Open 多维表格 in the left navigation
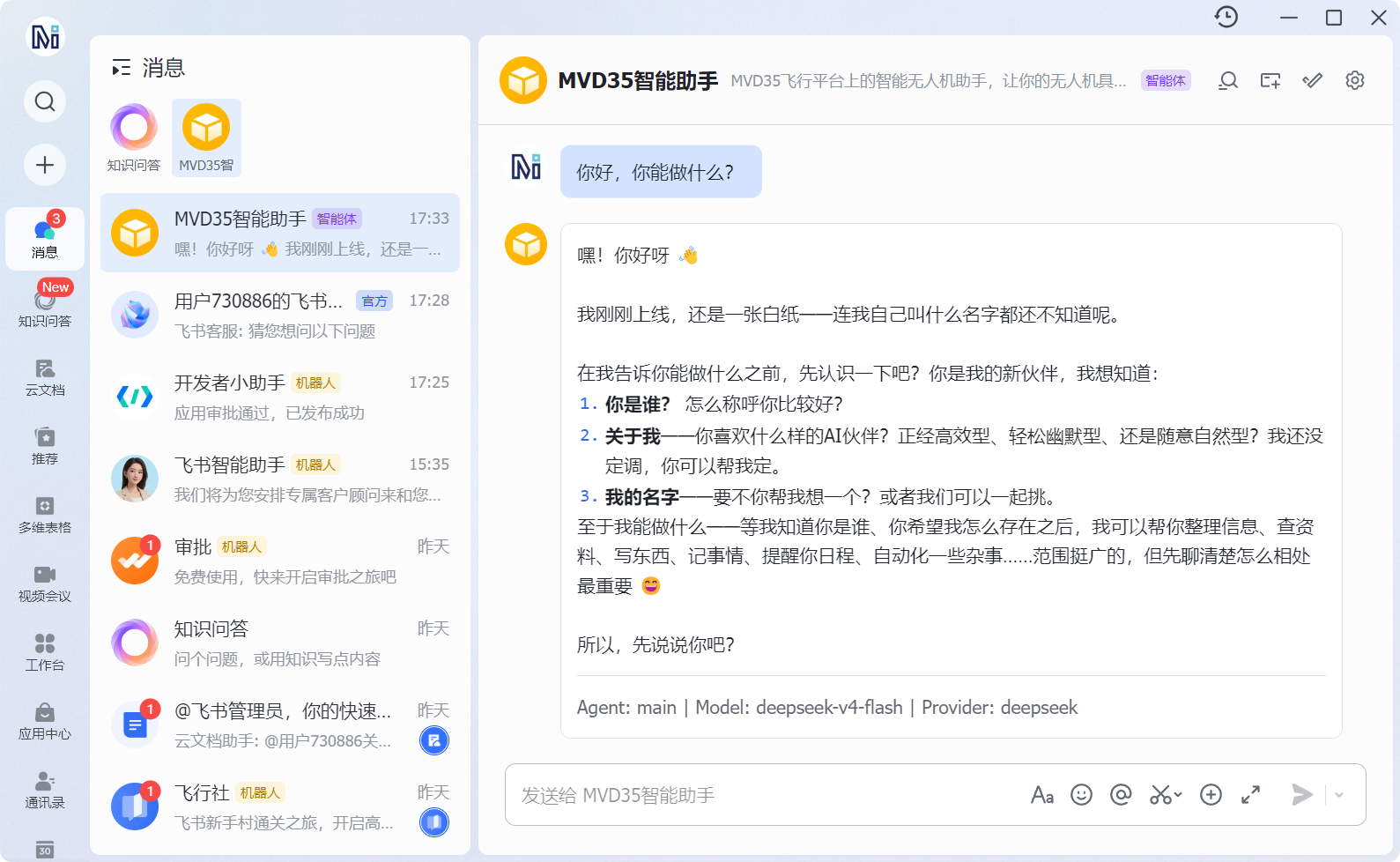Image resolution: width=1400 pixels, height=862 pixels. pos(45,514)
